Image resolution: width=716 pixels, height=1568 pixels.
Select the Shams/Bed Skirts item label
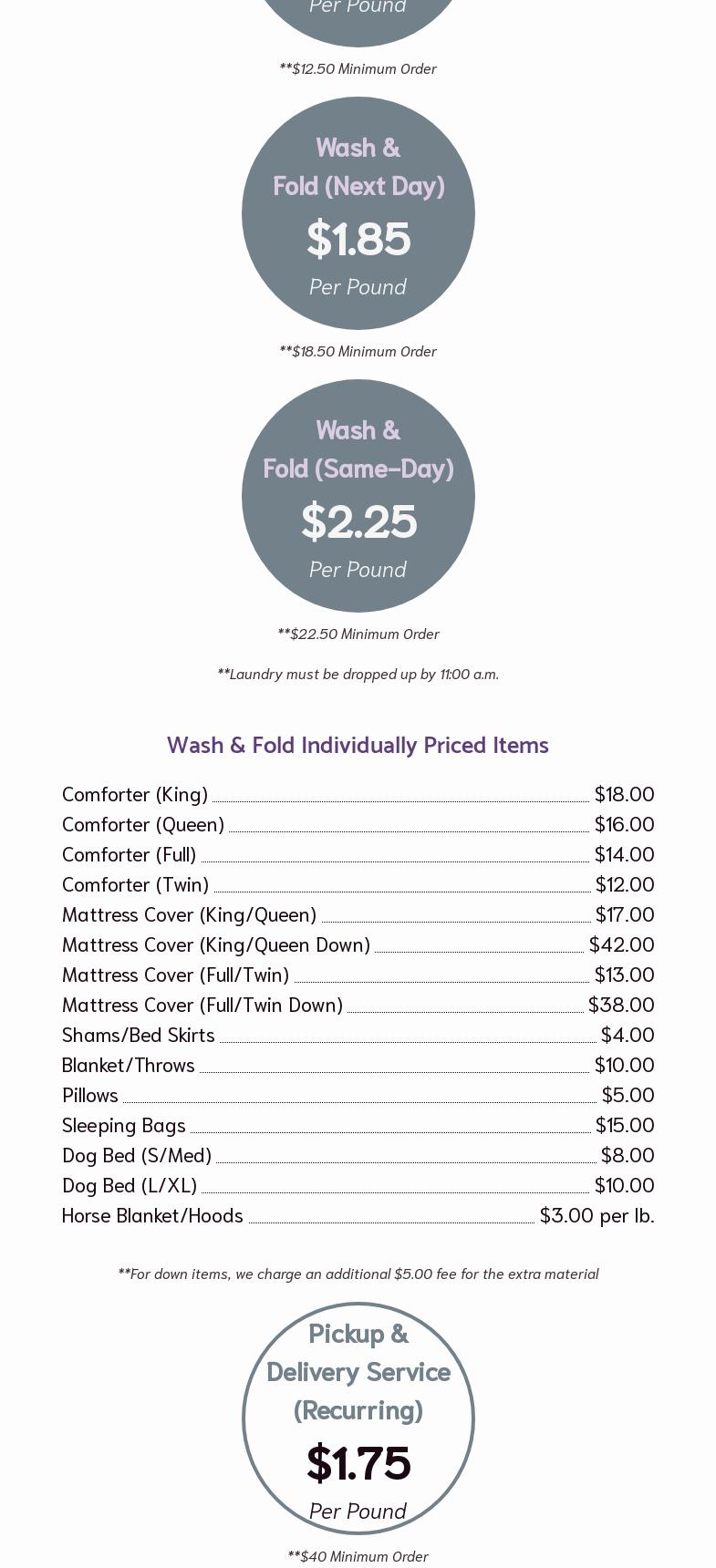click(139, 1035)
